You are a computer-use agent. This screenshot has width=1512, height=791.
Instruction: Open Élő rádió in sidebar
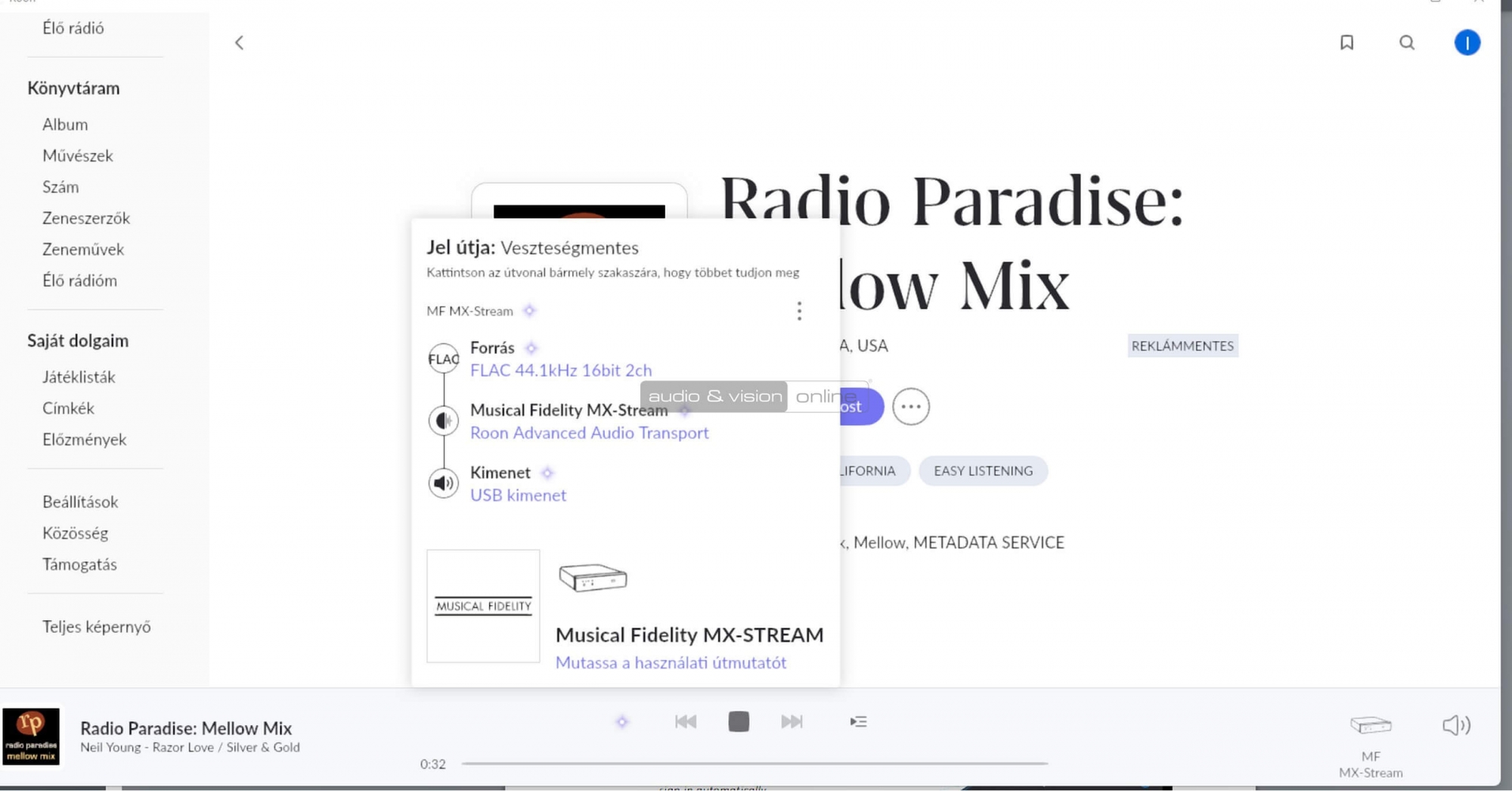[x=73, y=28]
